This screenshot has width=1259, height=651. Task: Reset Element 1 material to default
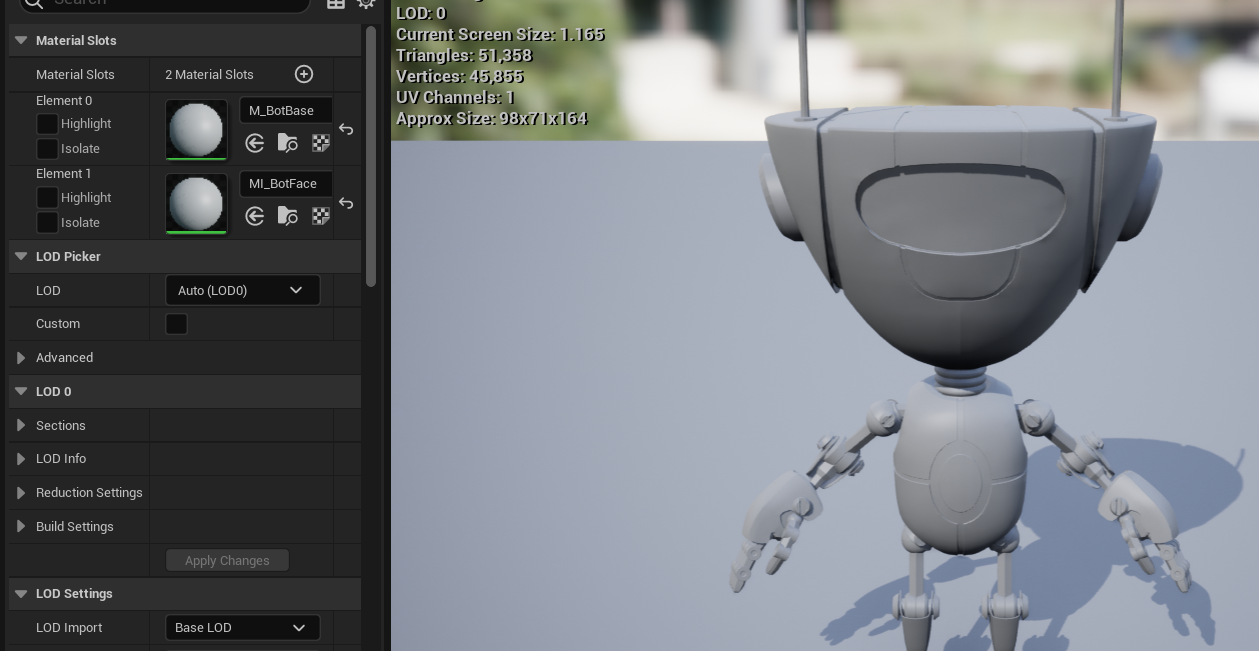[x=346, y=203]
